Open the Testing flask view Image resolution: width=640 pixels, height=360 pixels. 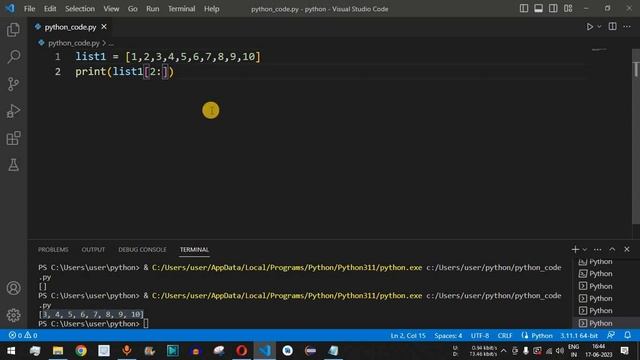pyautogui.click(x=13, y=165)
